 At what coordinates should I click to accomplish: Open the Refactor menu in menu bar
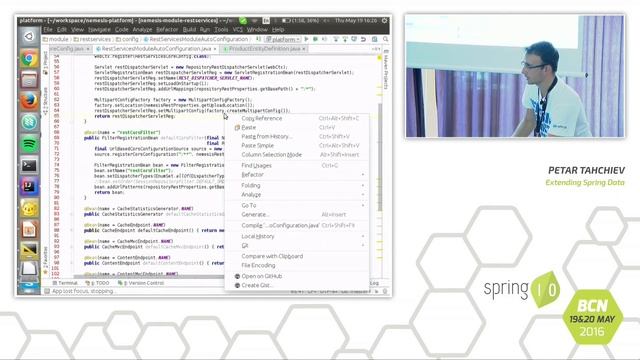167,29
